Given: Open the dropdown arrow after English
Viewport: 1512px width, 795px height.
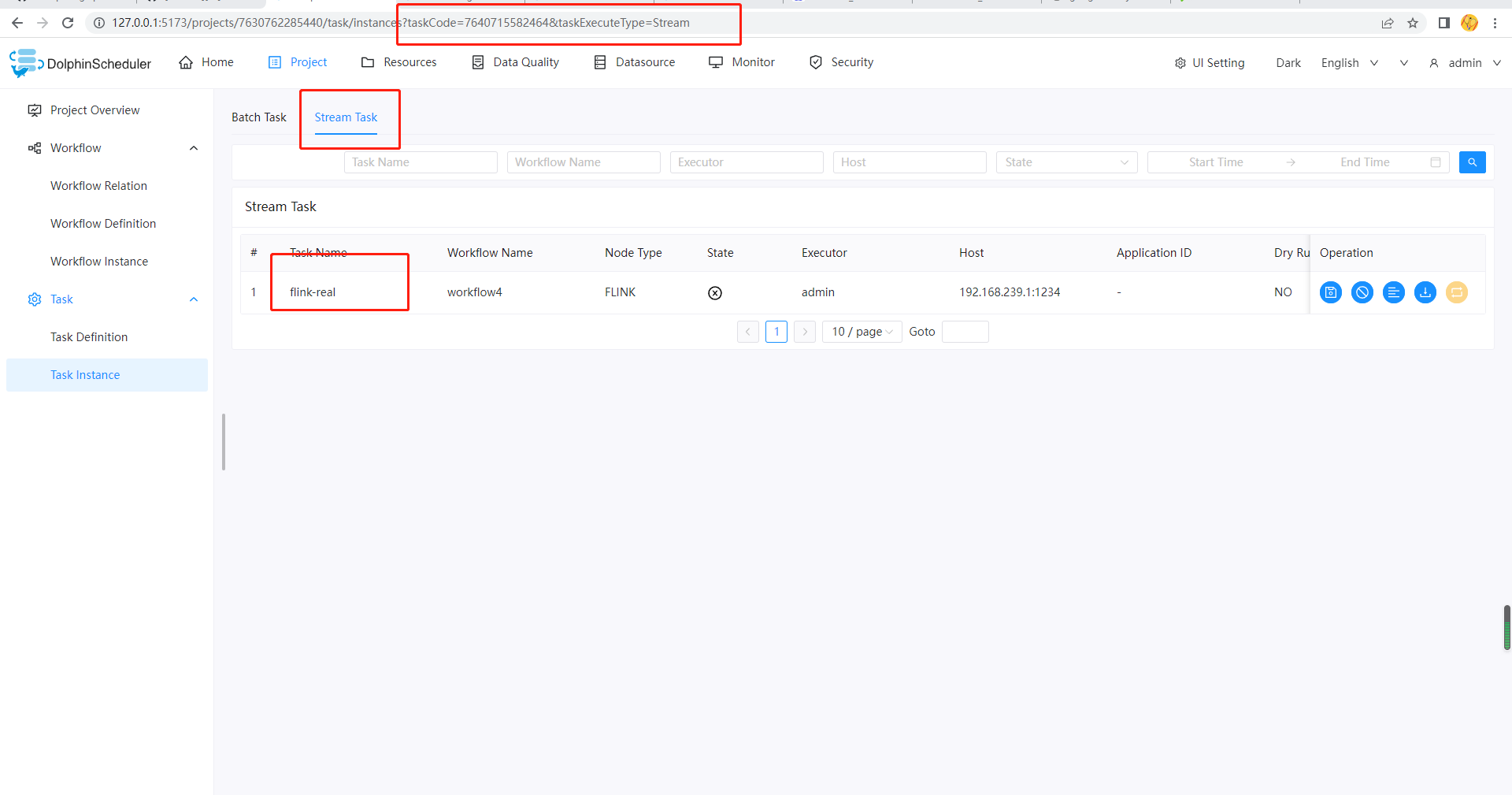Looking at the screenshot, I should click(1403, 63).
